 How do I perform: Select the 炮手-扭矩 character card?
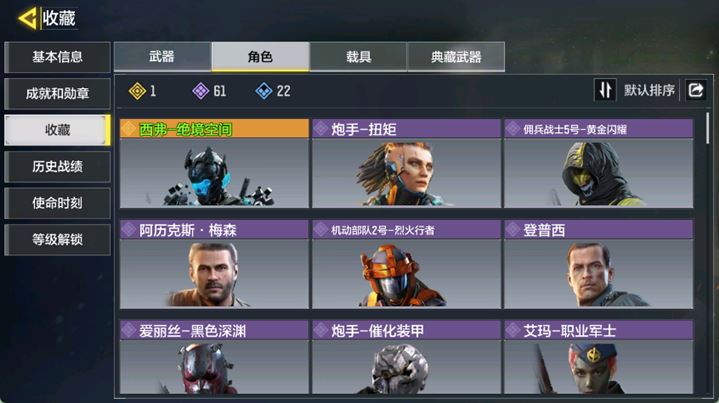pos(406,163)
